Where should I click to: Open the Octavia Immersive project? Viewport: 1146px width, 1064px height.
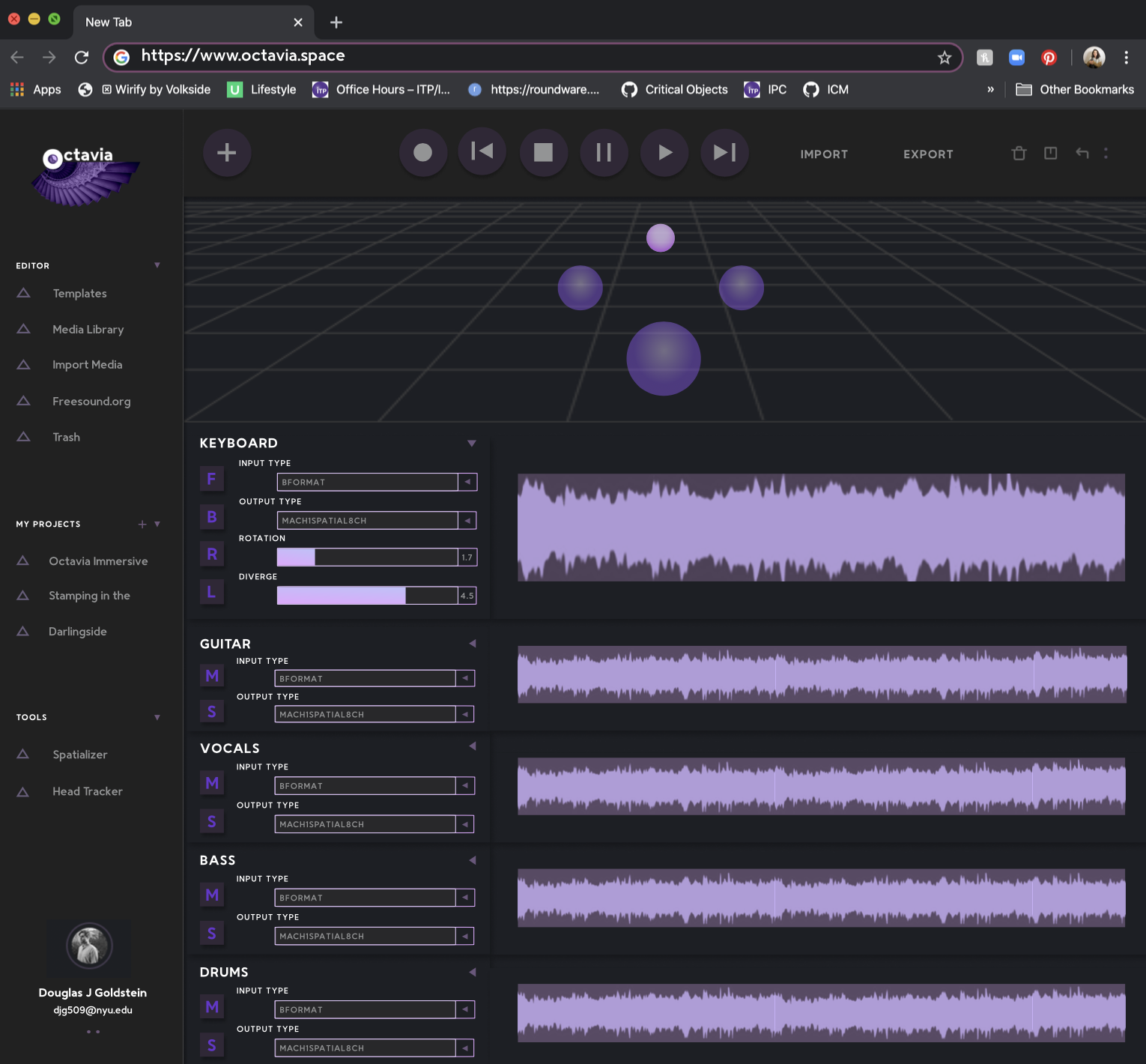click(98, 561)
